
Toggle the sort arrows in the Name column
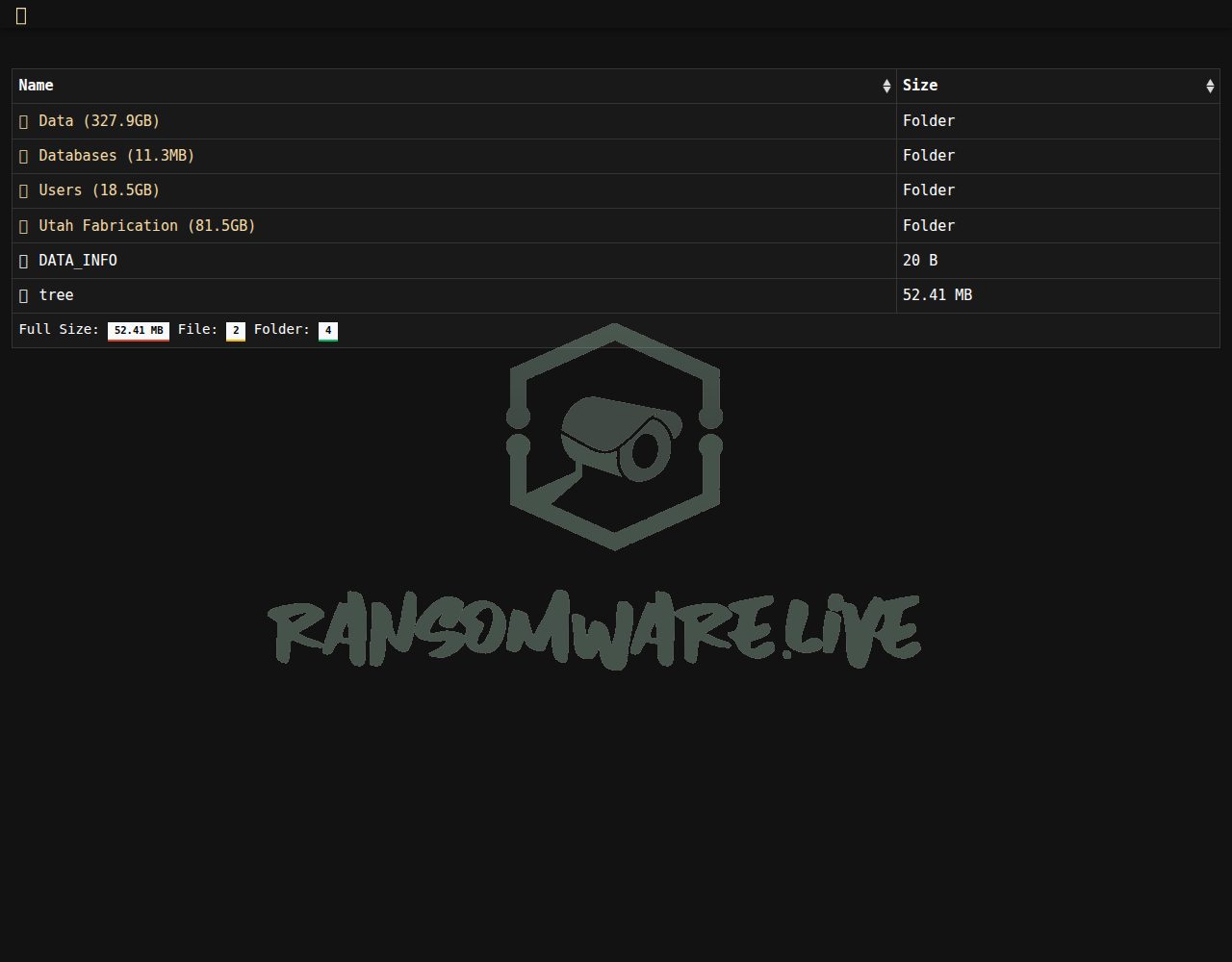(x=886, y=87)
